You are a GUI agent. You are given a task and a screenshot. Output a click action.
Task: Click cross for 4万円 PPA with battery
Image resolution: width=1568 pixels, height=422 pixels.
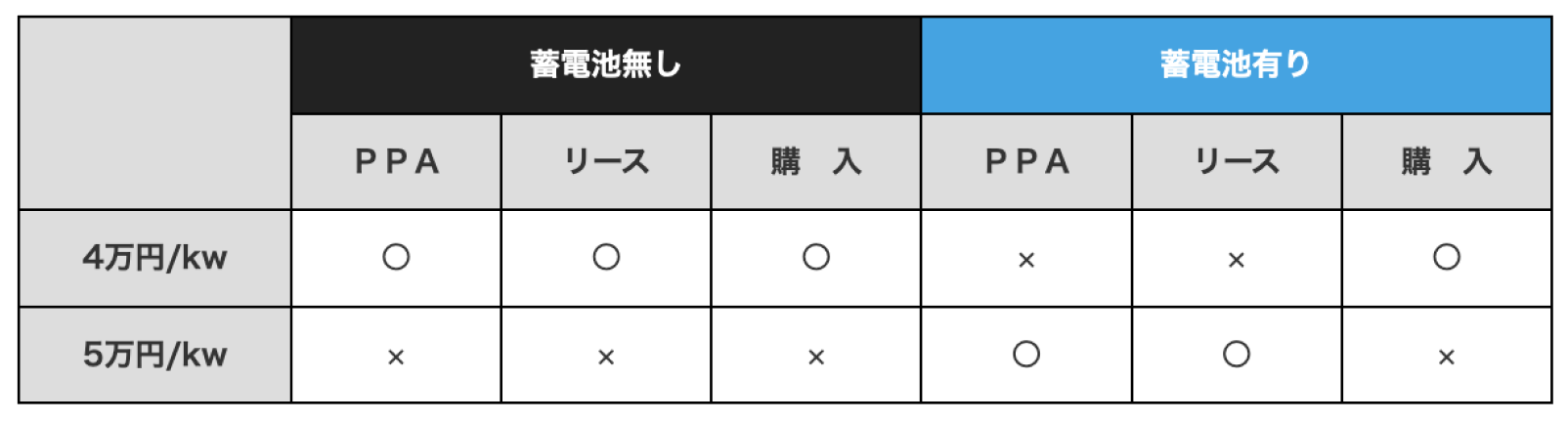[1026, 260]
